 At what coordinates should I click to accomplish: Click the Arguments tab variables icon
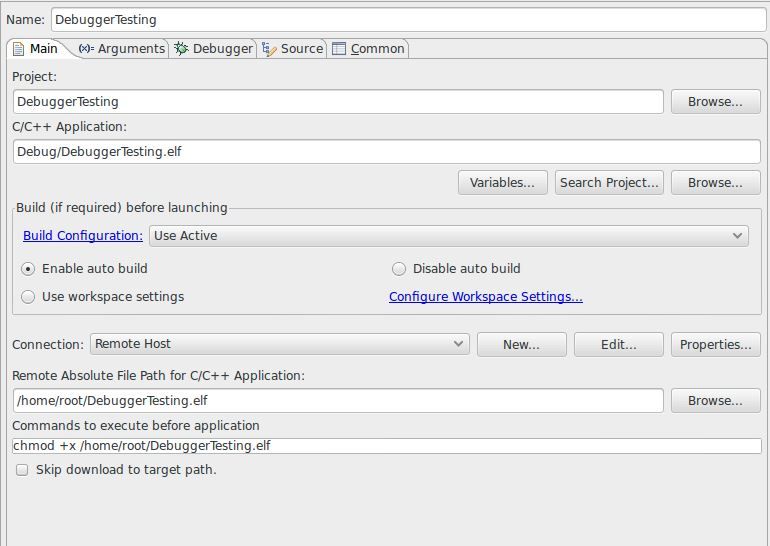click(86, 48)
